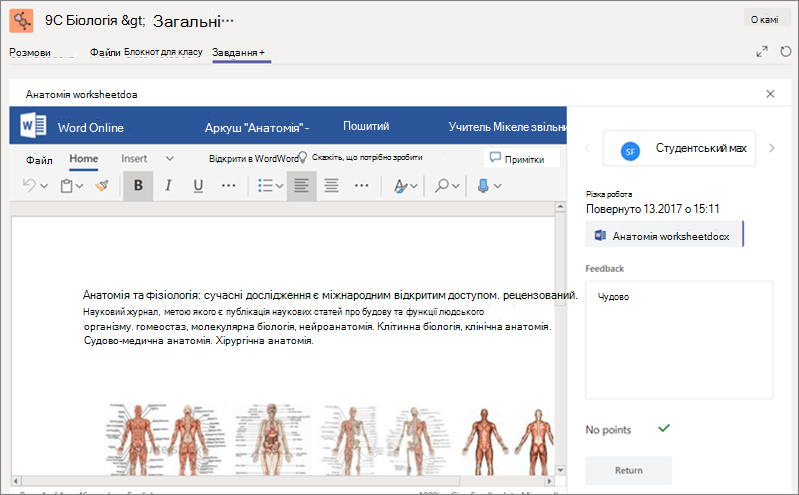This screenshot has width=799, height=495.
Task: Click the Paste clipboard icon
Action: (x=66, y=186)
